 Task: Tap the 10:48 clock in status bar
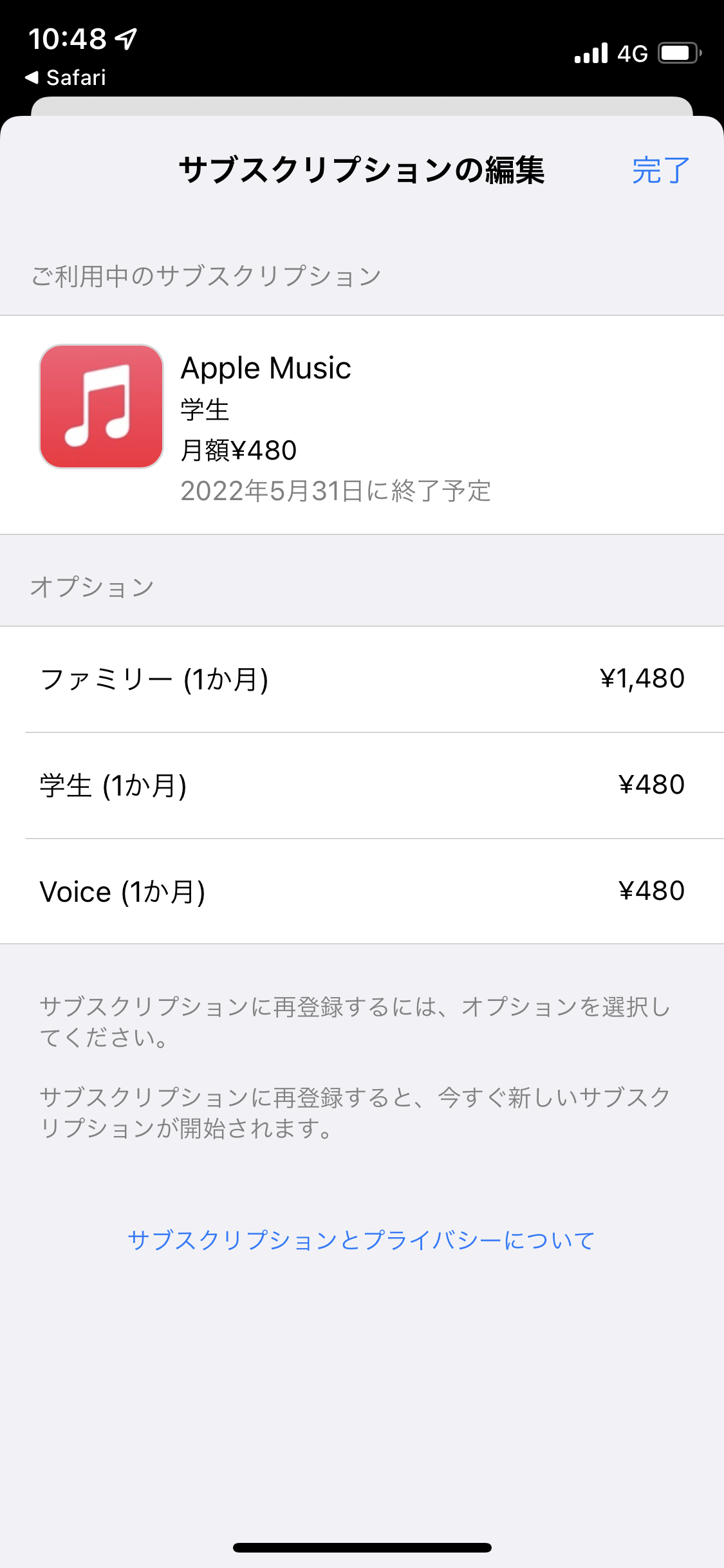point(68,39)
